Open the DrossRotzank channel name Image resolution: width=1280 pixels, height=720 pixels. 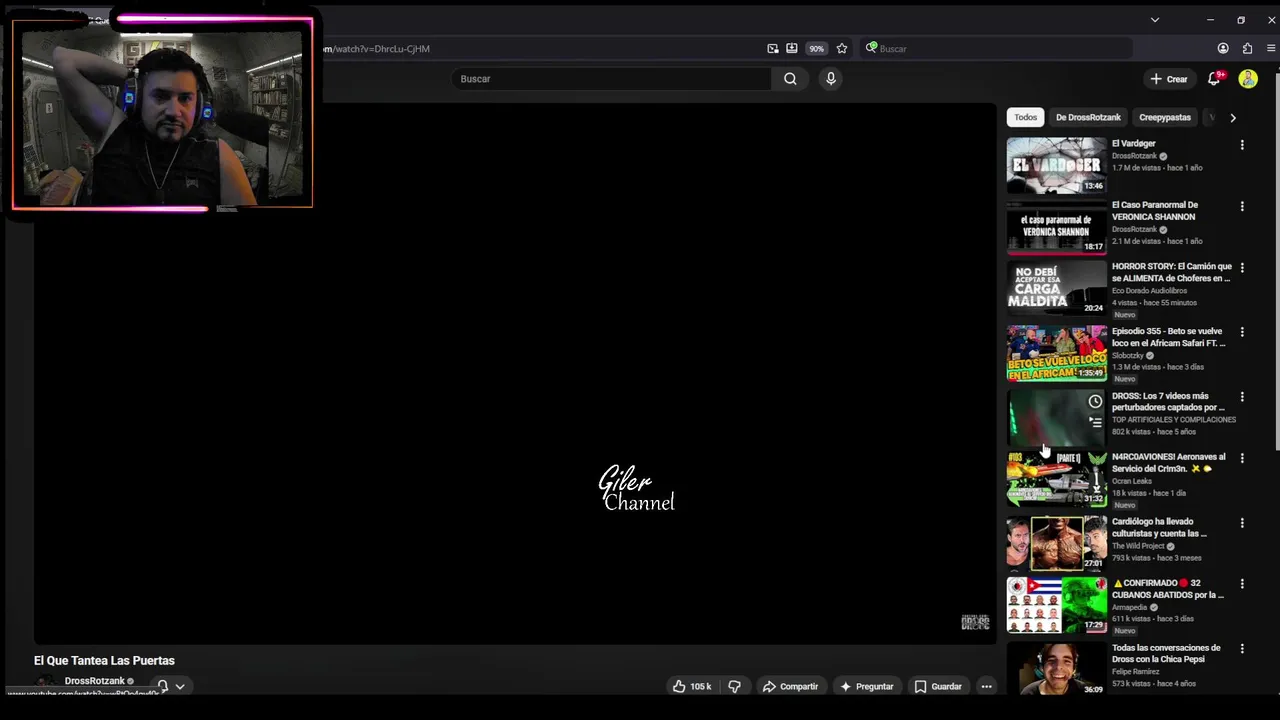[x=94, y=681]
